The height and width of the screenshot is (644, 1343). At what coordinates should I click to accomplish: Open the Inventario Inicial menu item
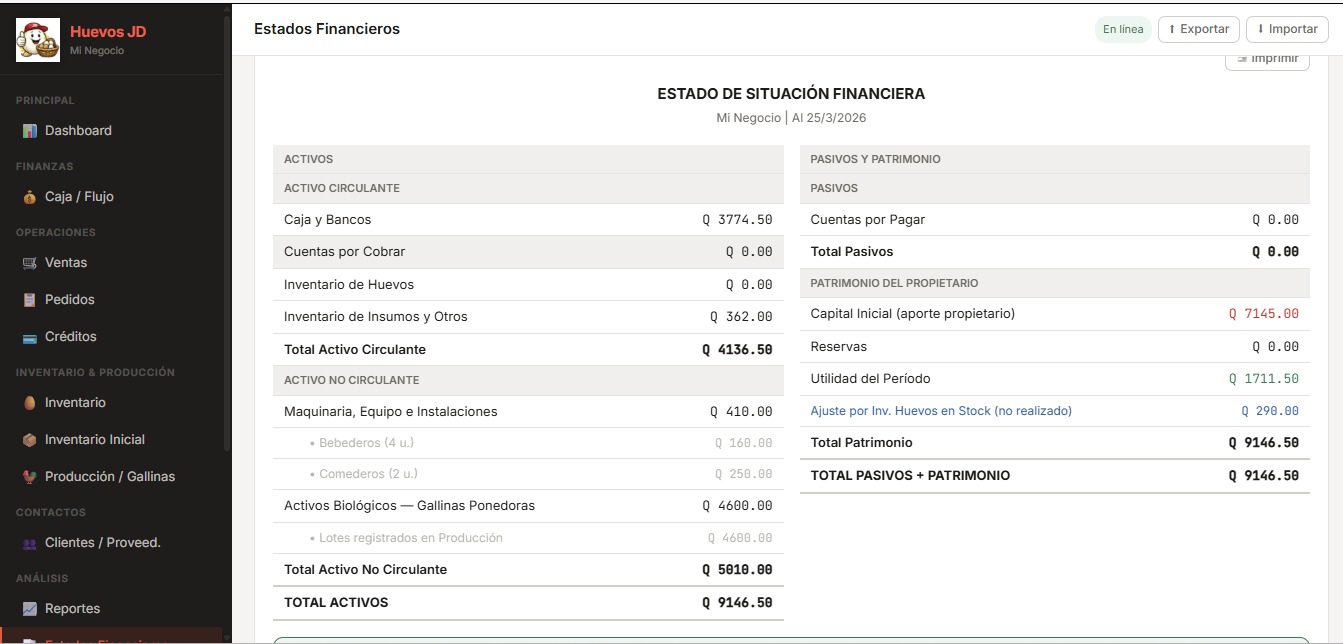[94, 440]
